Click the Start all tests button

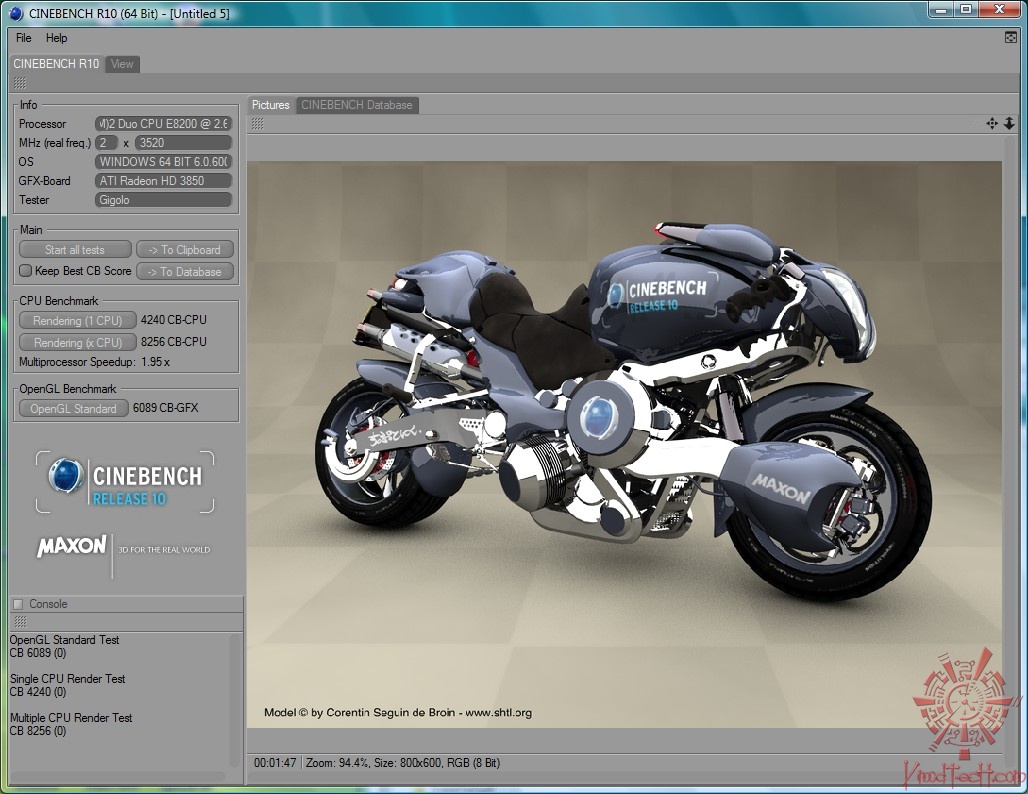pos(75,250)
